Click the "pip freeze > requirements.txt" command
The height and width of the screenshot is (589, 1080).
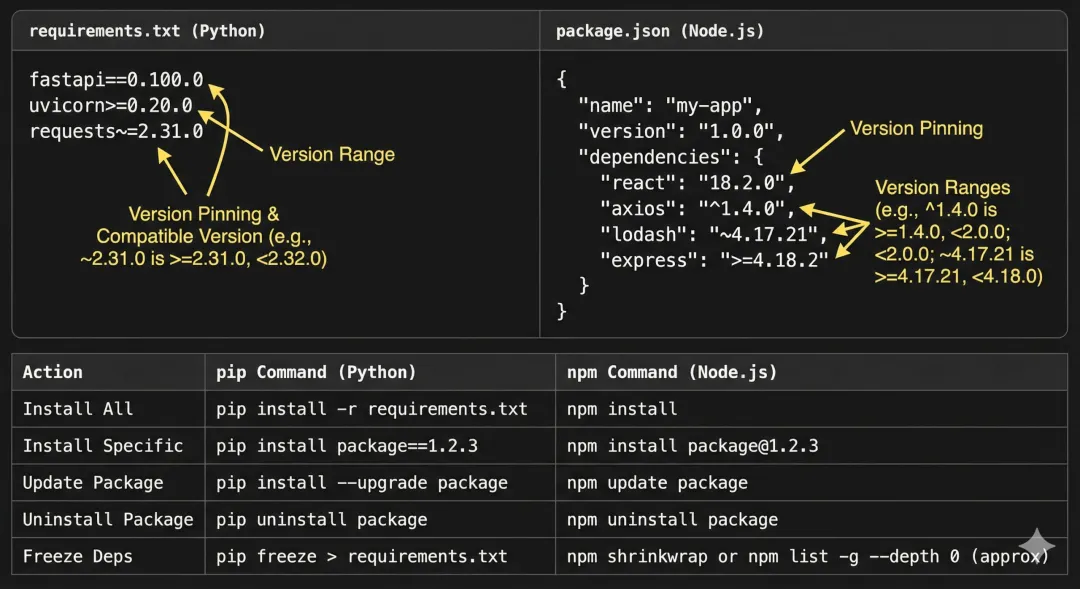pos(362,556)
